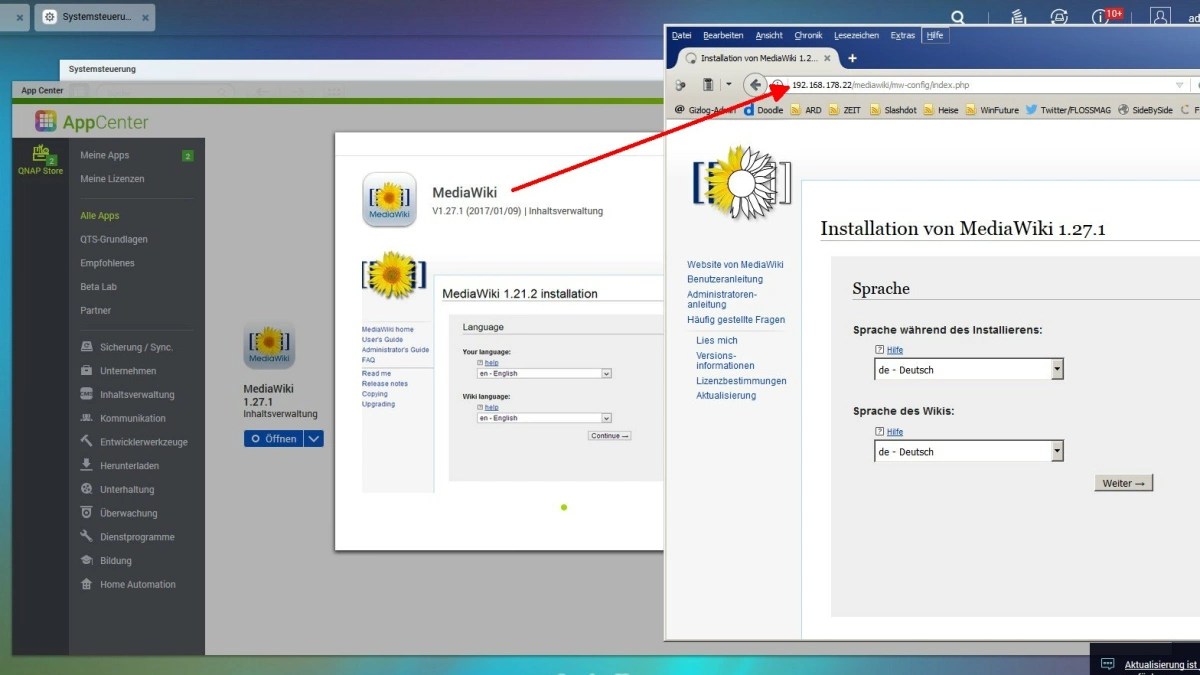Viewport: 1200px width, 675px height.
Task: Open the Bearbeiten menu
Action: (x=724, y=35)
